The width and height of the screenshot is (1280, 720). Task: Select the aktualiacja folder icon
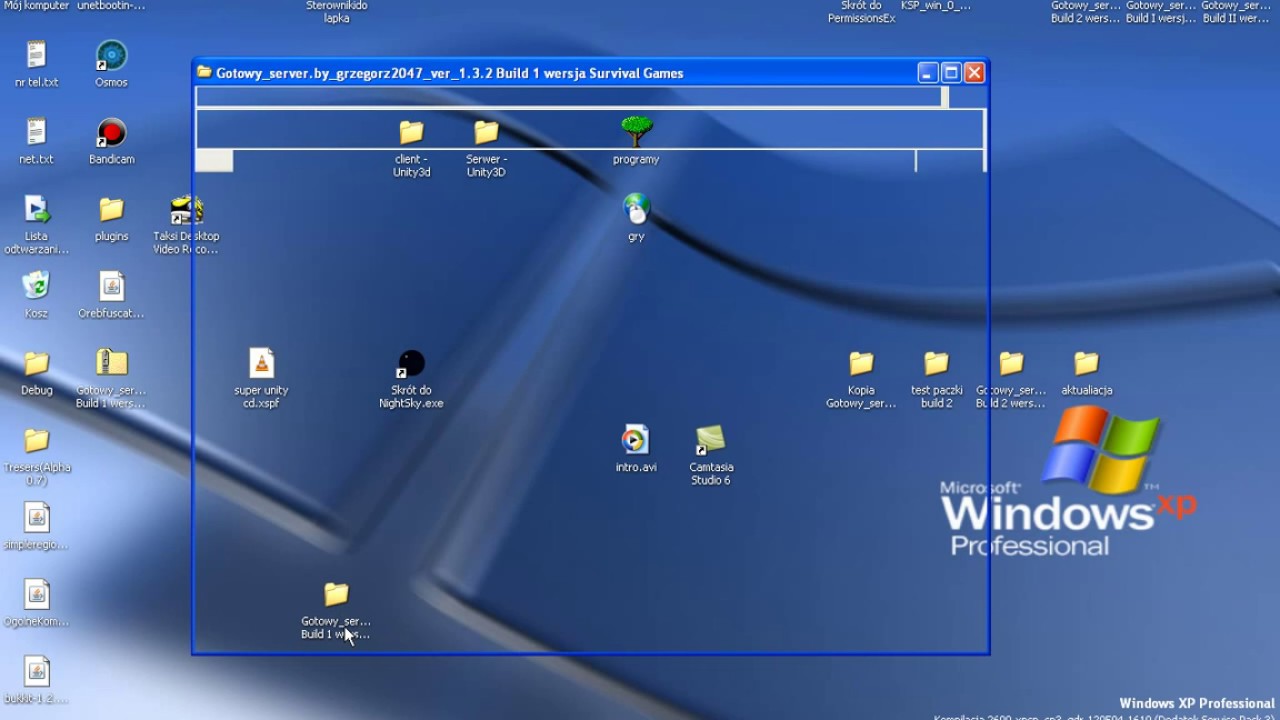click(1086, 364)
